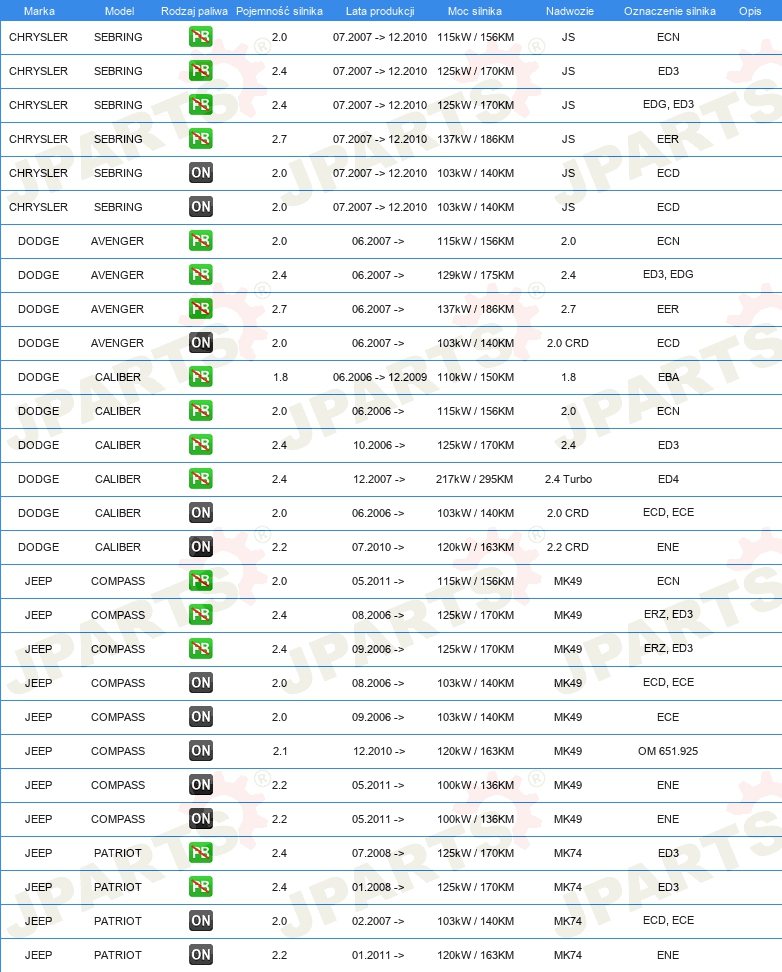Click the 2.2 CRD body value in Caliber row

tap(567, 547)
